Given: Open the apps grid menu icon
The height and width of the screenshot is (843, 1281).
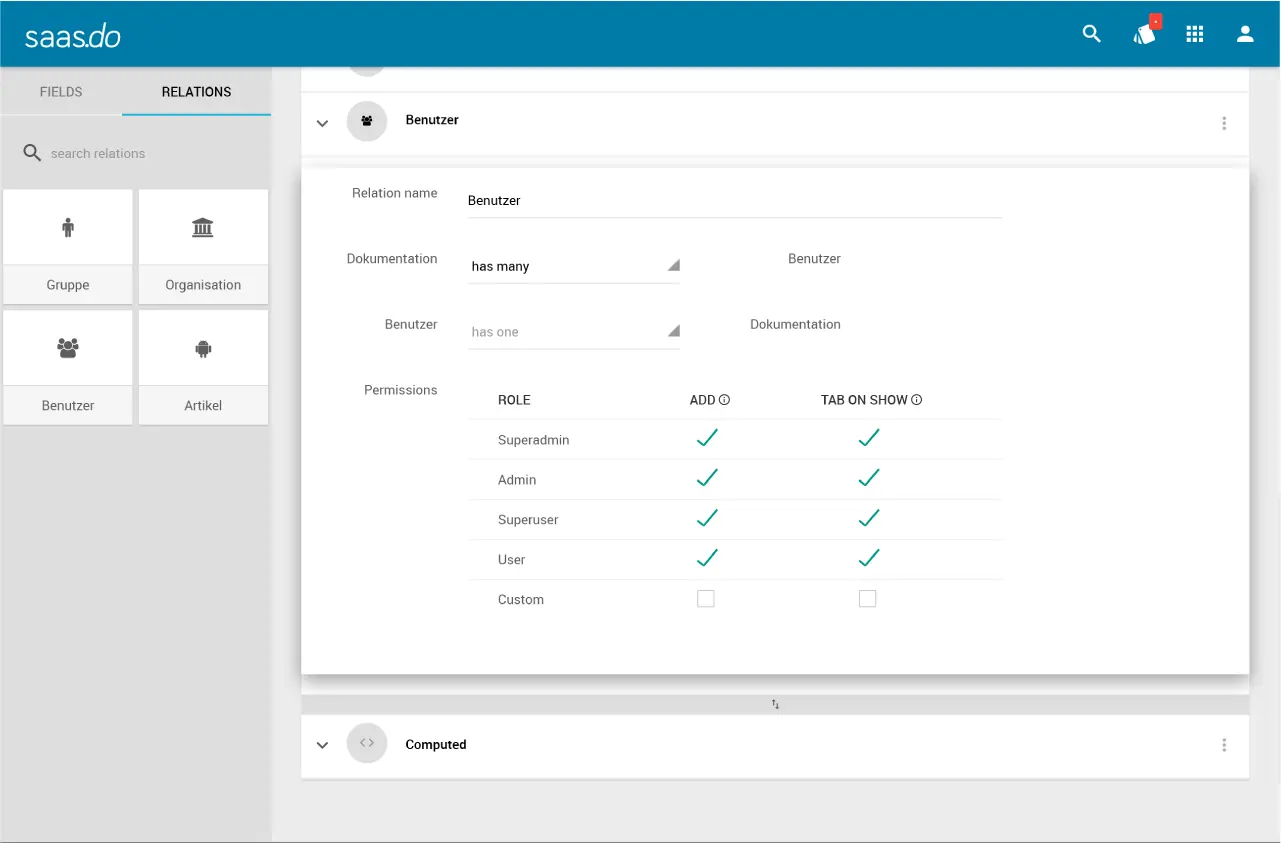Looking at the screenshot, I should pyautogui.click(x=1194, y=34).
